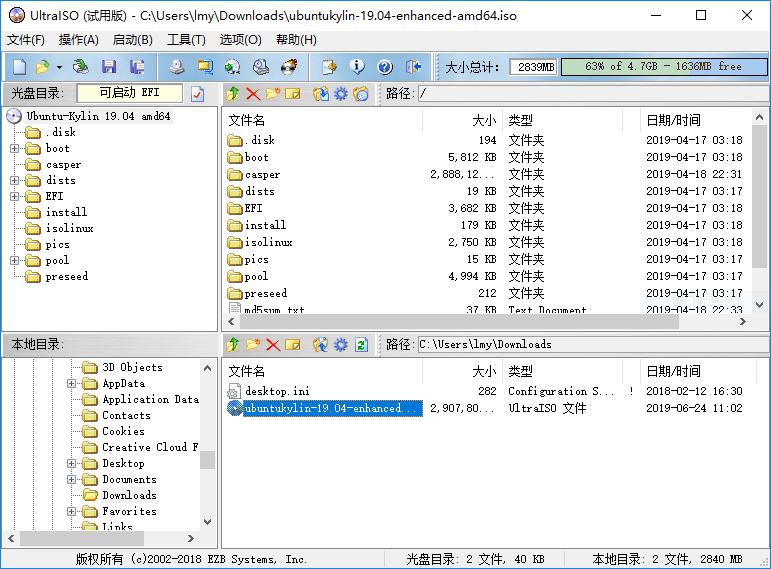Select isolinux folder in disc tree
Screen dimensions: 771x569
tap(69, 229)
